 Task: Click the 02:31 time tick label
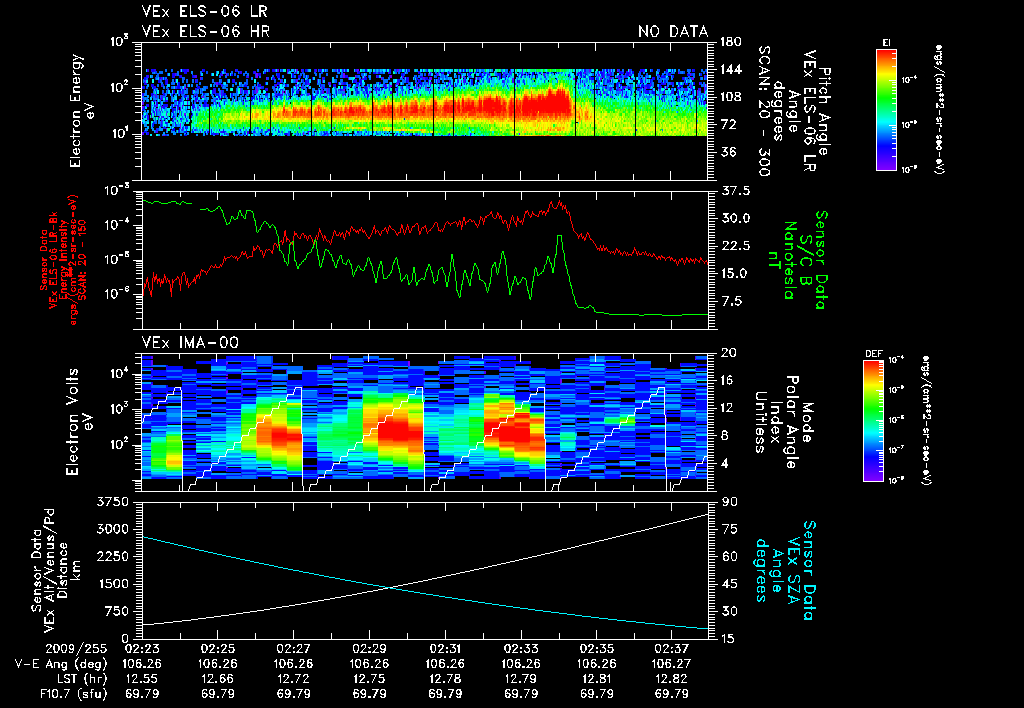[x=445, y=649]
